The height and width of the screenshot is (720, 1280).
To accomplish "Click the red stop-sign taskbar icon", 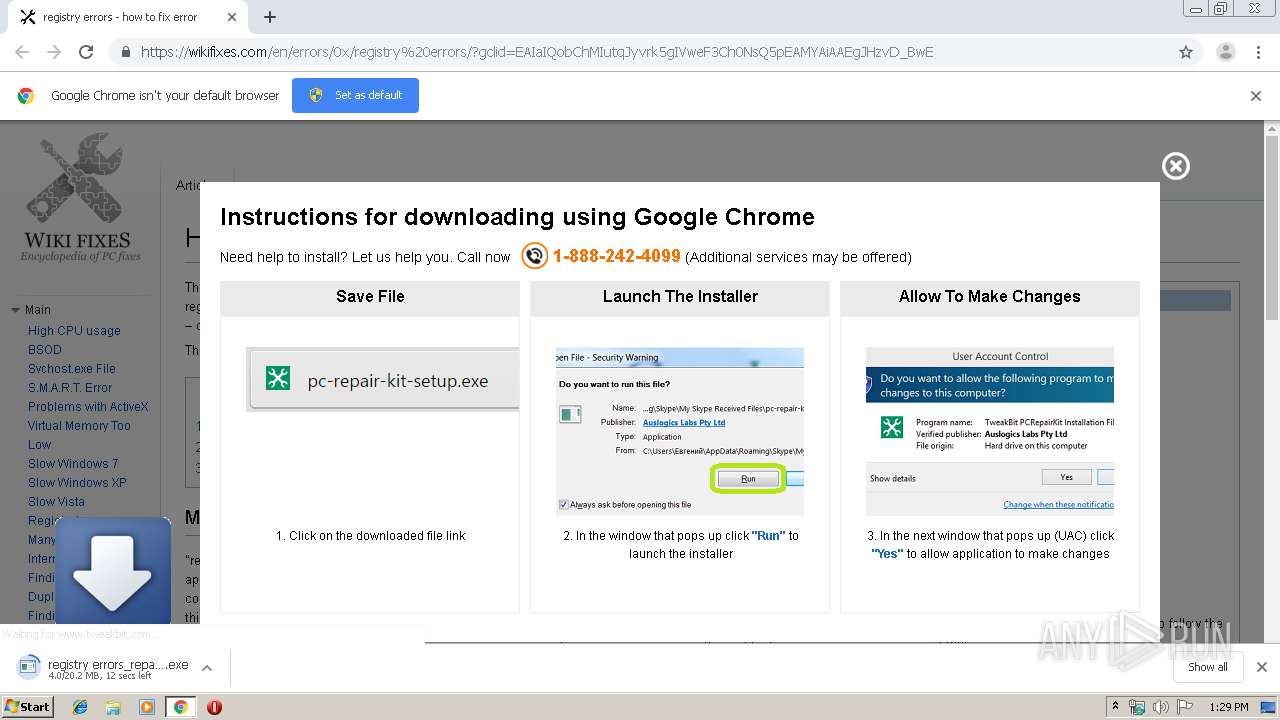I will [214, 707].
